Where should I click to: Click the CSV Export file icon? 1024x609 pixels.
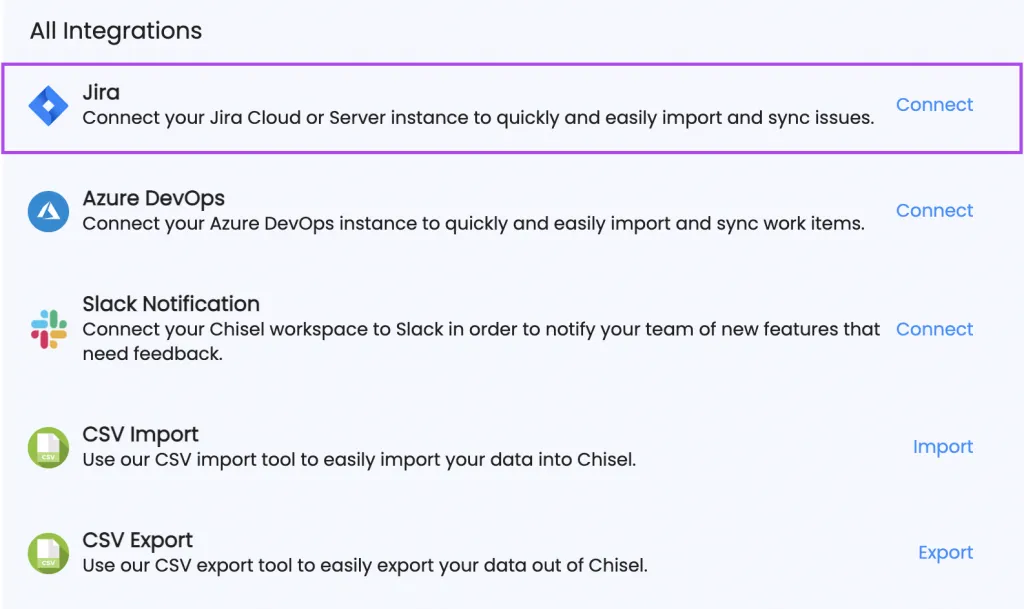point(48,553)
